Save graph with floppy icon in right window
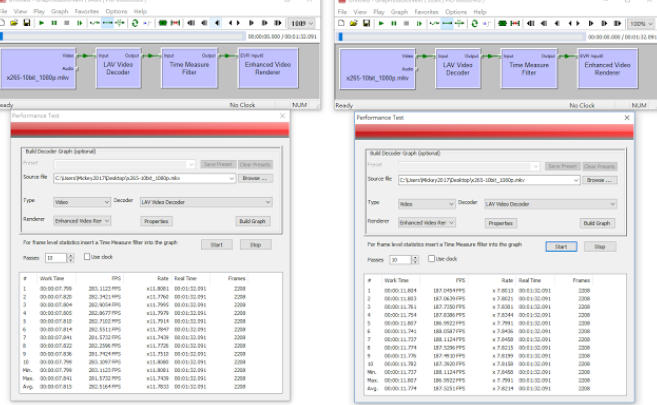 tap(366, 23)
